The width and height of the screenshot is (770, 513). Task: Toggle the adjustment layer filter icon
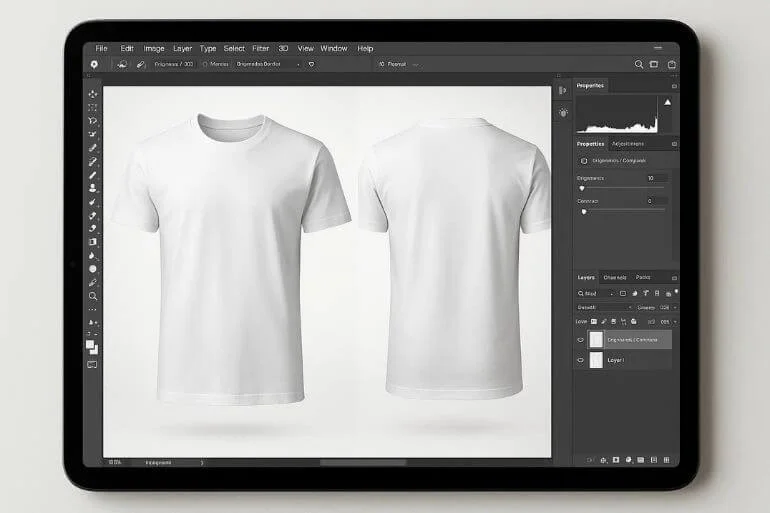[634, 293]
